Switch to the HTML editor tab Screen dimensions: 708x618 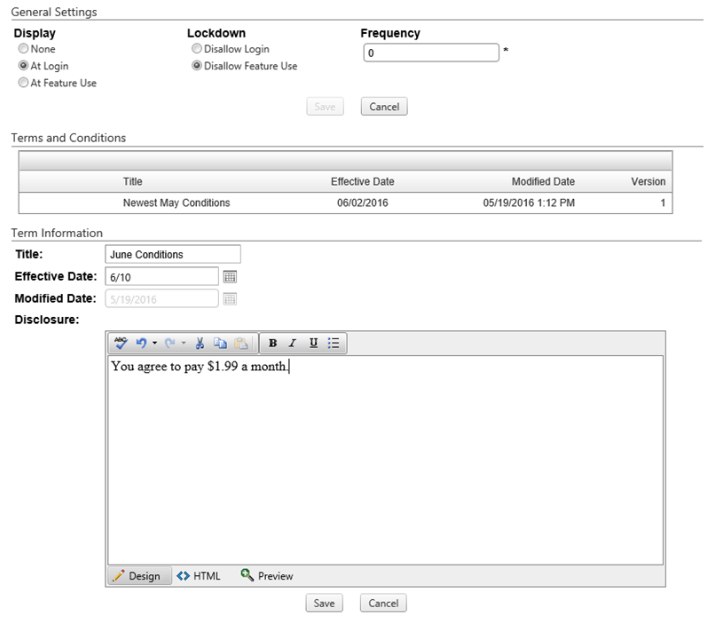coord(198,576)
